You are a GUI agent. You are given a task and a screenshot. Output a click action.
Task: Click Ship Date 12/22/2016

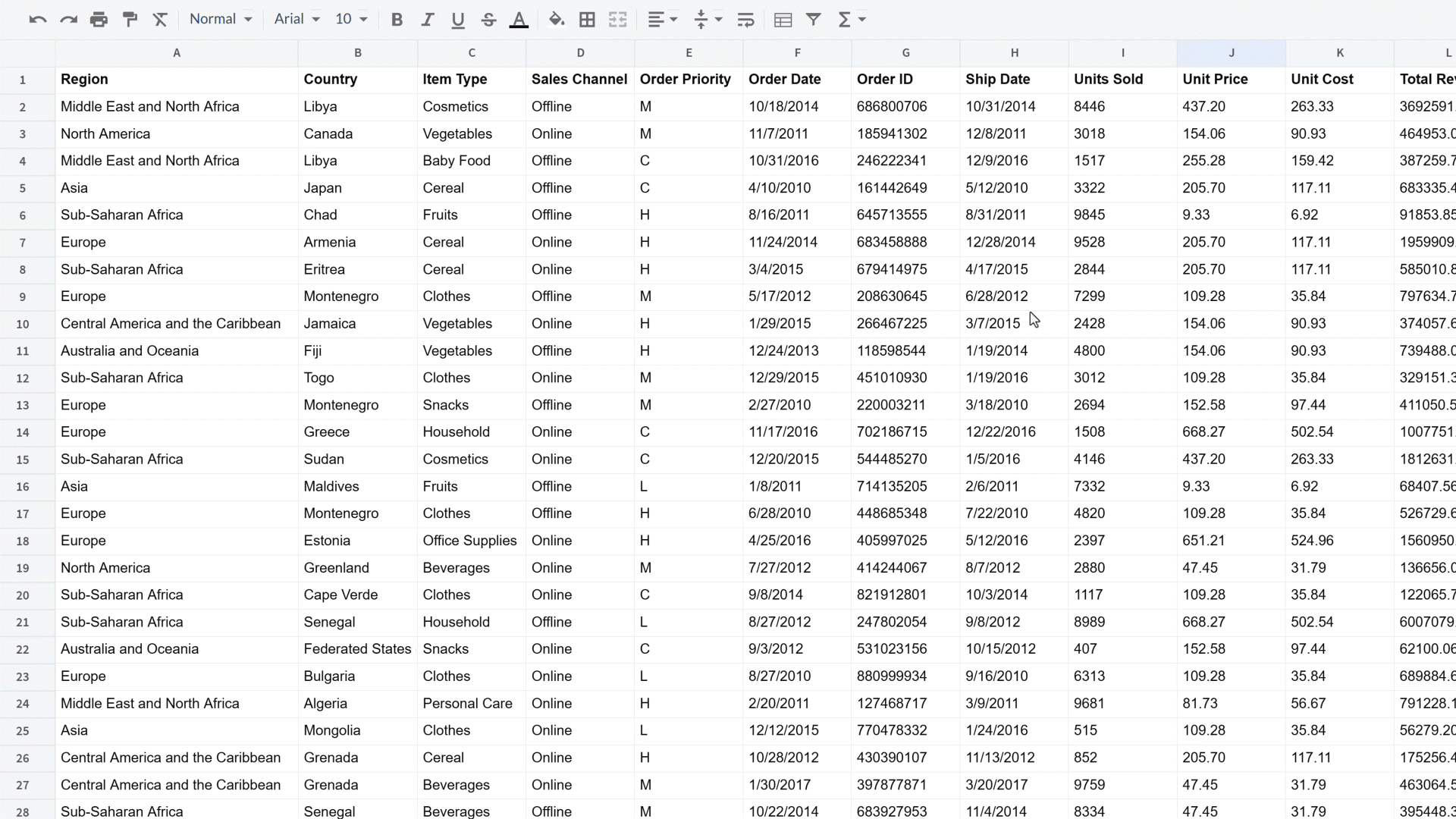click(1015, 432)
